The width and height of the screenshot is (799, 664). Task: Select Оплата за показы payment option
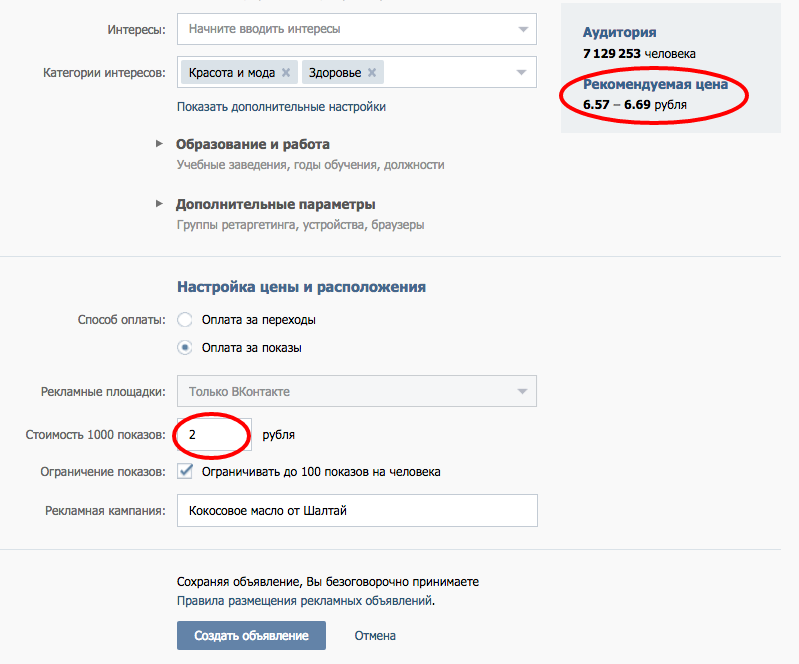184,348
